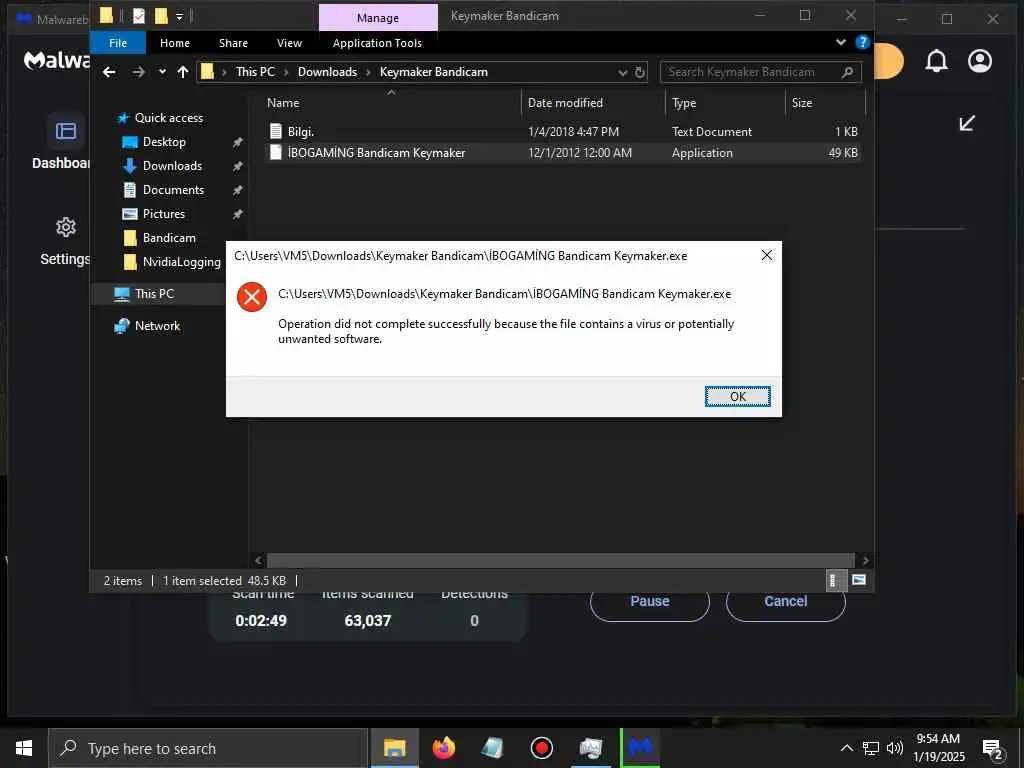Select This PC in navigation pane

pyautogui.click(x=154, y=294)
